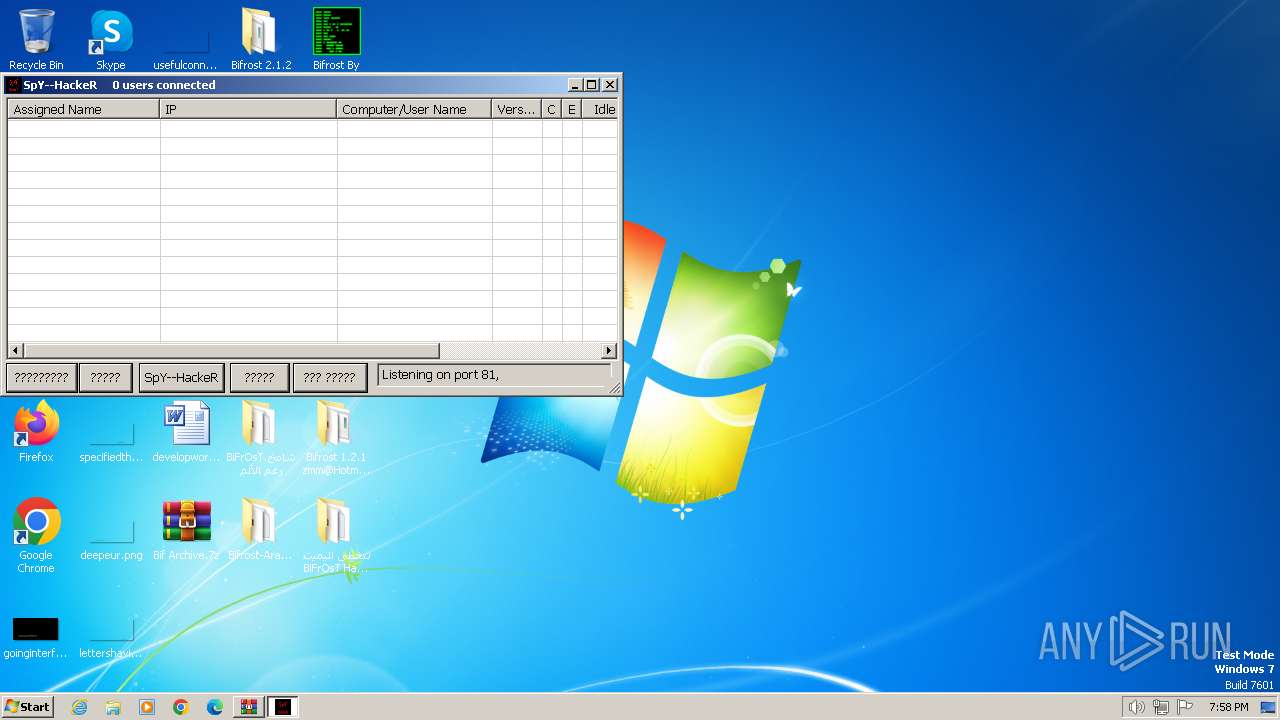Screen dimensions: 1280x720
Task: Open the Bifrost By desktop icon
Action: tap(336, 40)
